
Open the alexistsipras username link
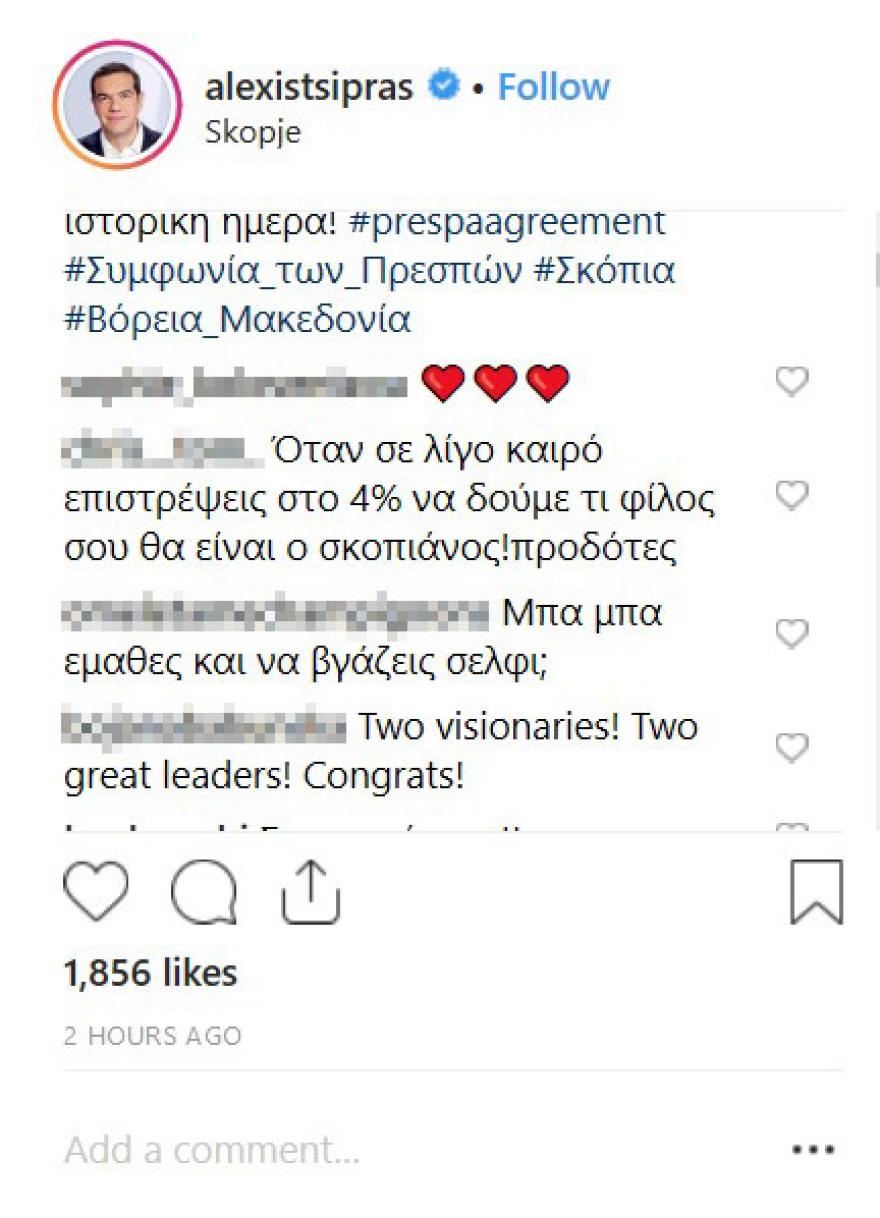[x=311, y=85]
